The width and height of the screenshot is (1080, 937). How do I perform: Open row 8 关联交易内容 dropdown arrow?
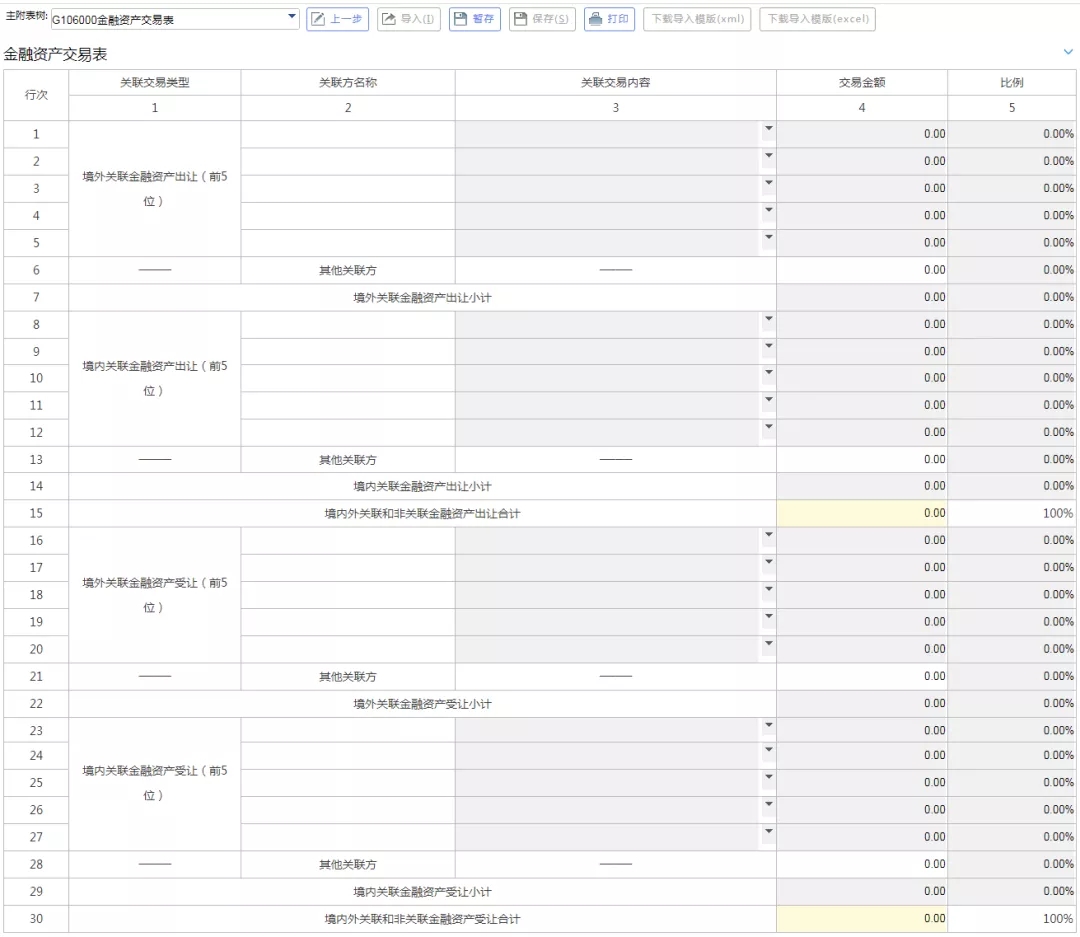tap(768, 319)
